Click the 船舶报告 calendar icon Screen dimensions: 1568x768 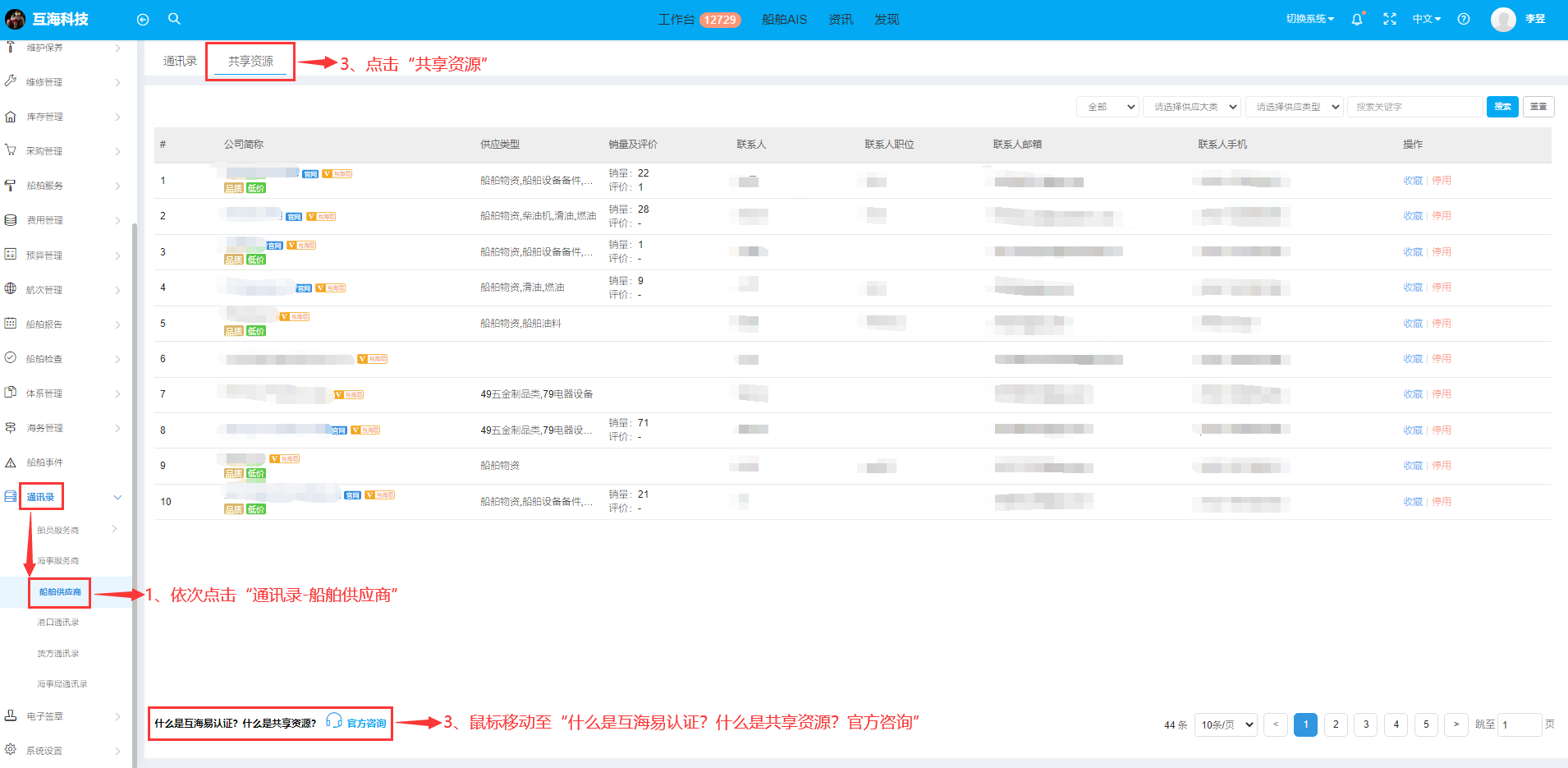[x=11, y=324]
